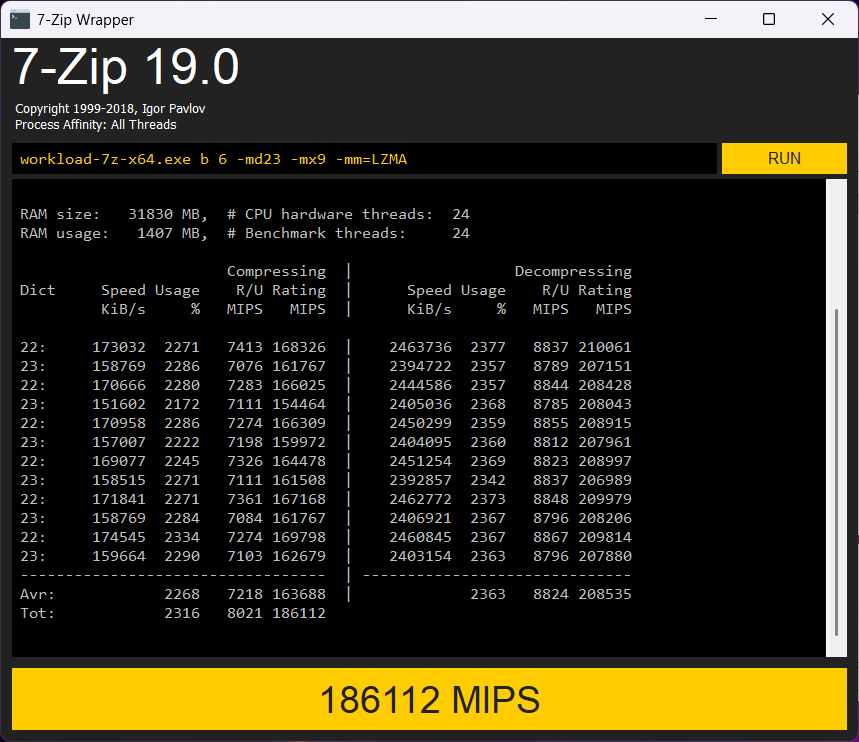
Task: Select compressing rating value "166025"
Action: pos(299,385)
